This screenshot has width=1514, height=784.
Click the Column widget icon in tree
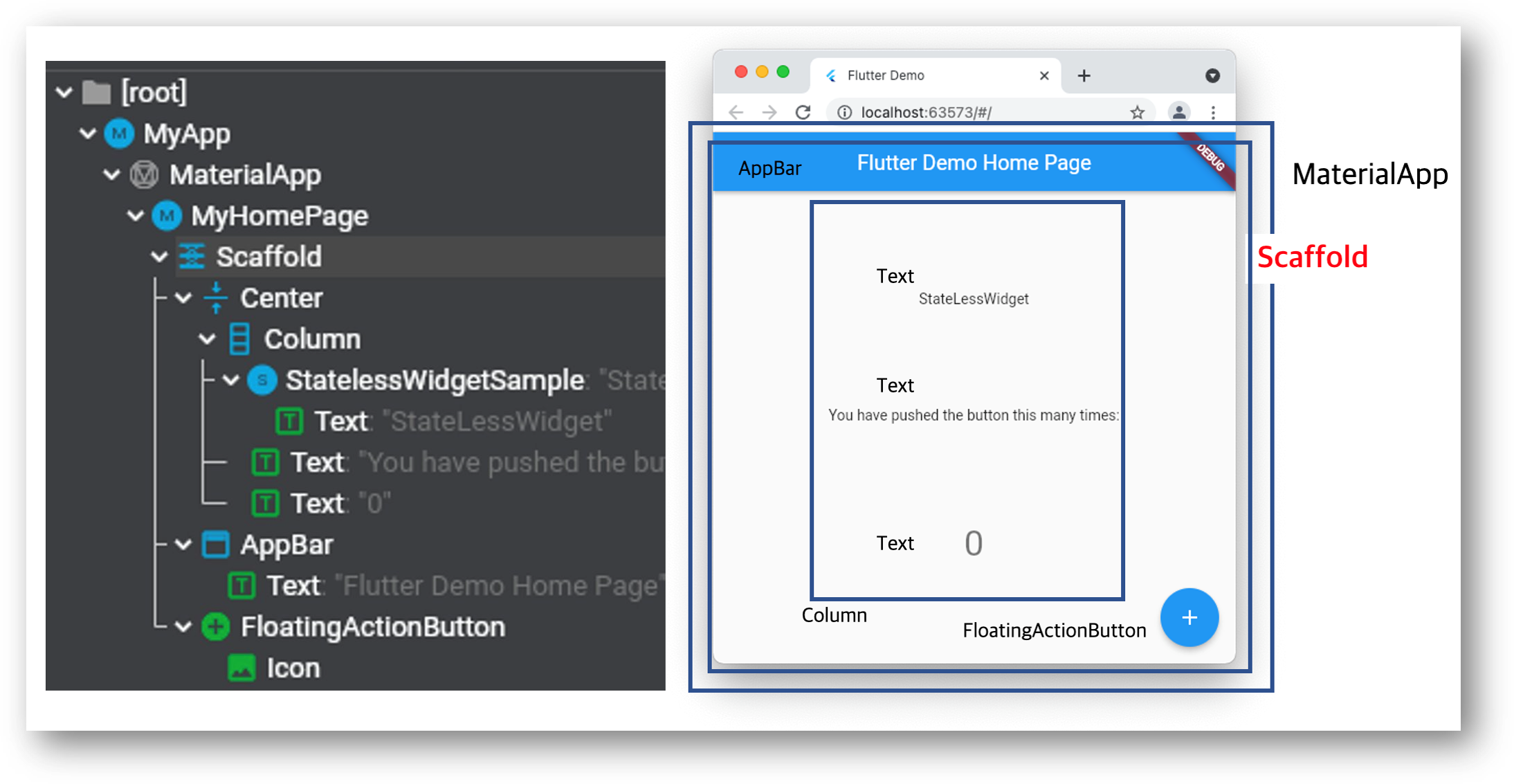239,339
